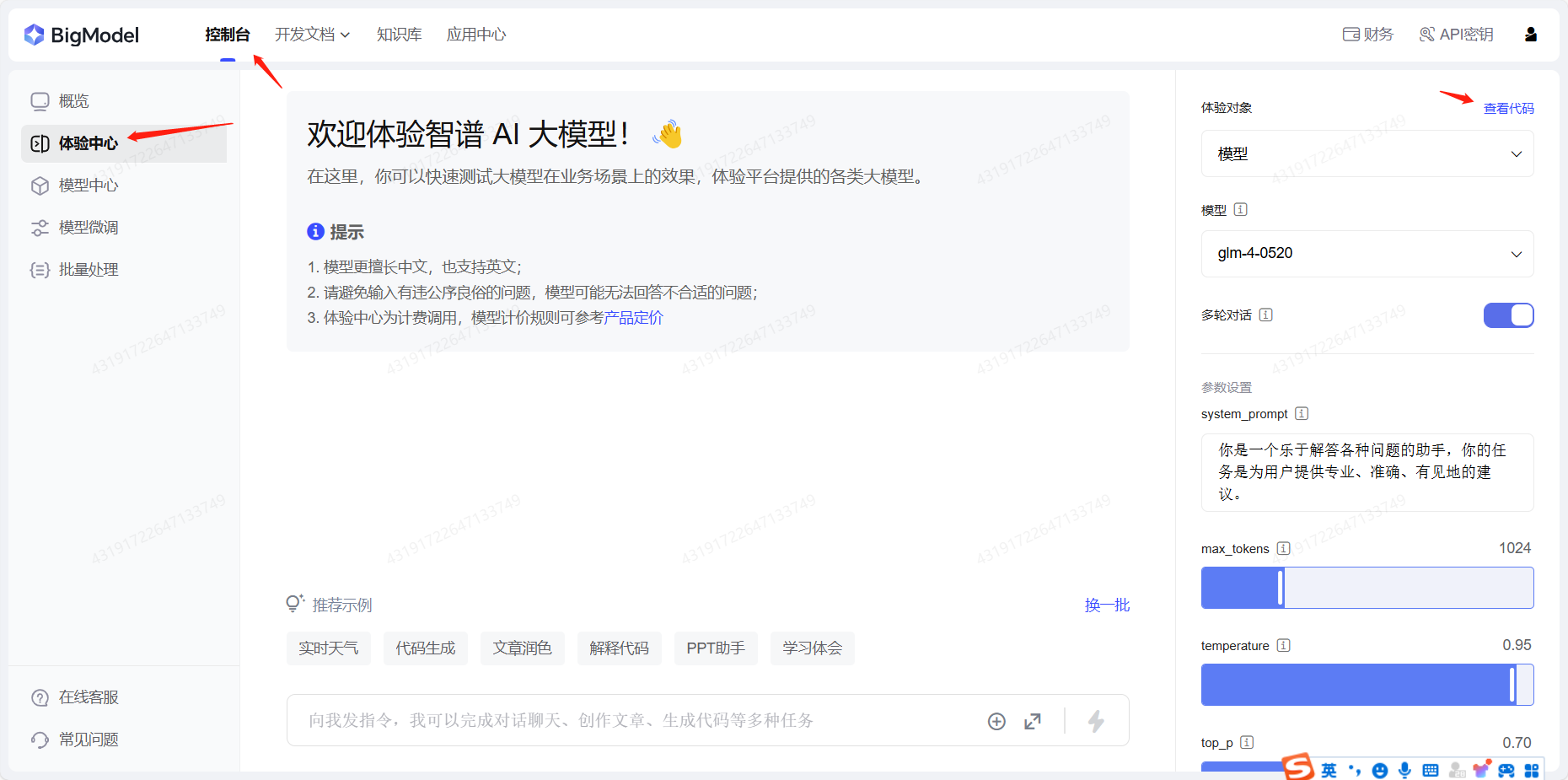Click the system_prompt text area
This screenshot has height=780, width=1568.
pos(1367,472)
